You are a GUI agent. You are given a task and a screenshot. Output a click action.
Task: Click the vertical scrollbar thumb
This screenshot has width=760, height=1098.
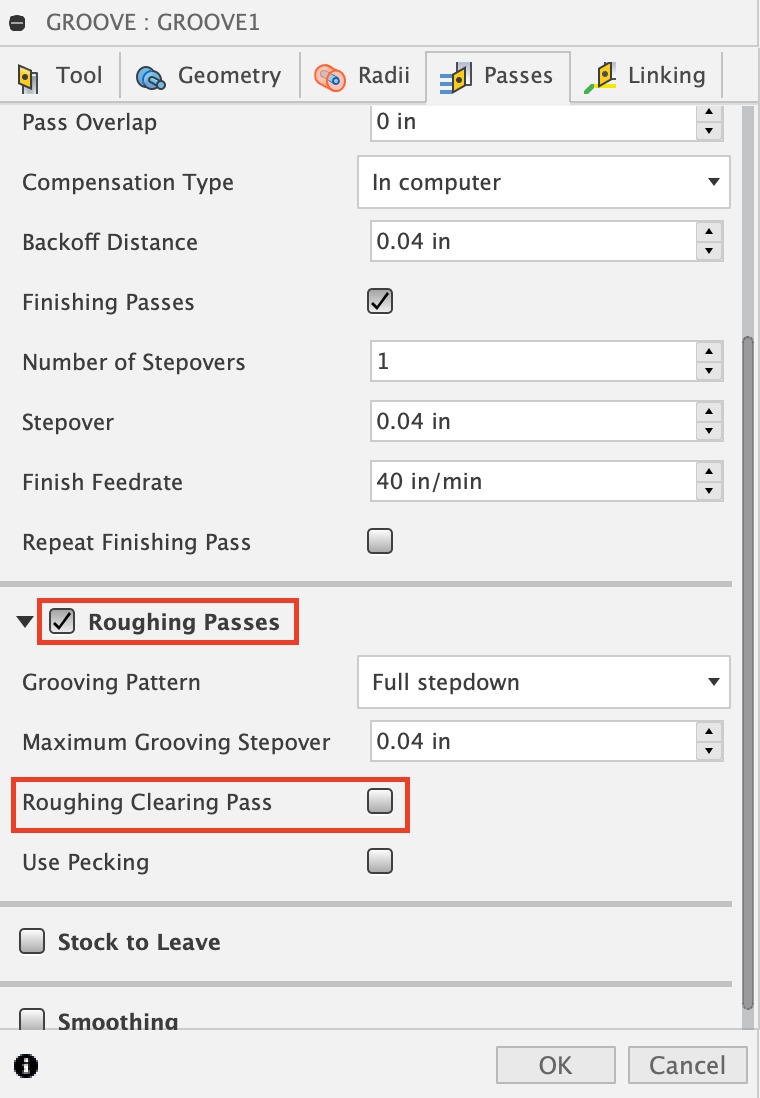[x=747, y=670]
